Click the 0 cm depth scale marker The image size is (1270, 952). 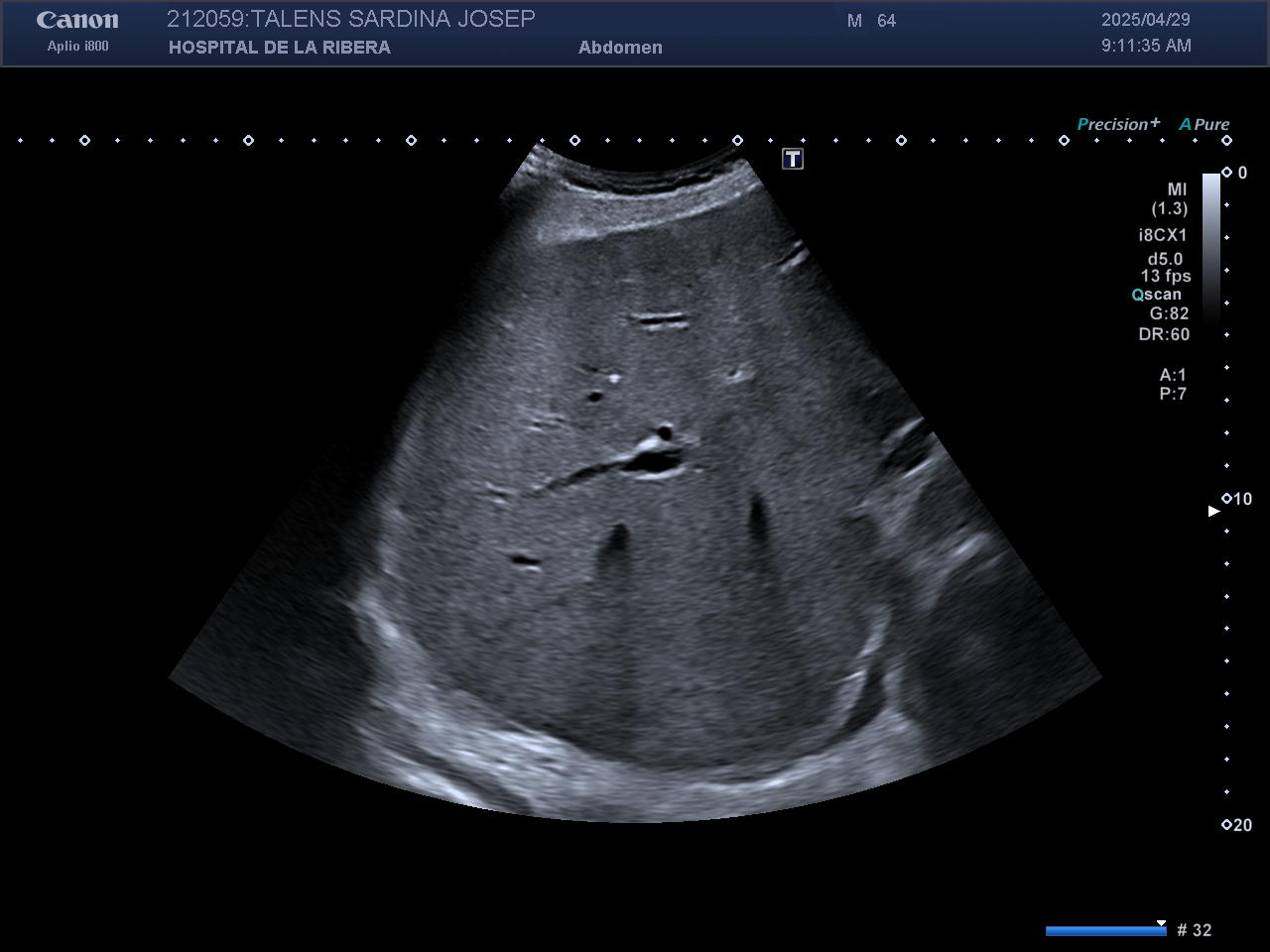pos(1234,173)
